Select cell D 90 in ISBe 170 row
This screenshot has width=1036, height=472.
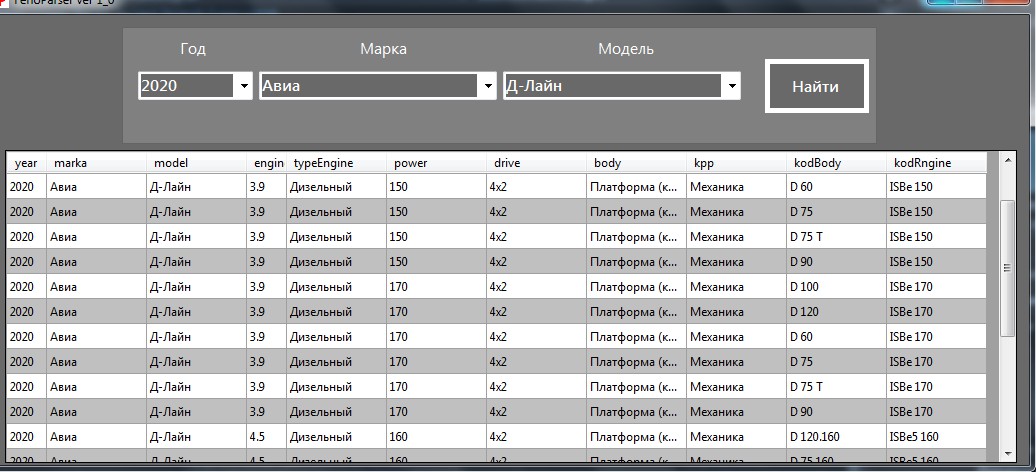pos(836,412)
